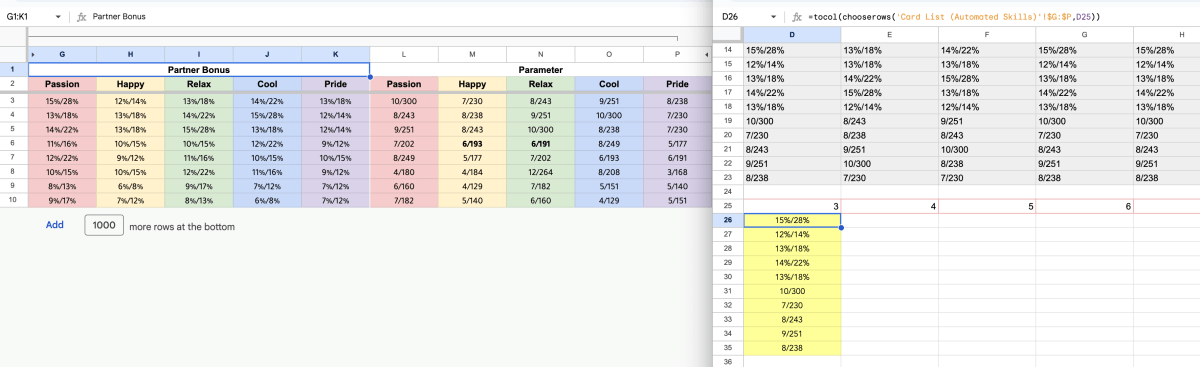Select column header K in left sheet
Image resolution: width=1200 pixels, height=367 pixels.
point(335,54)
